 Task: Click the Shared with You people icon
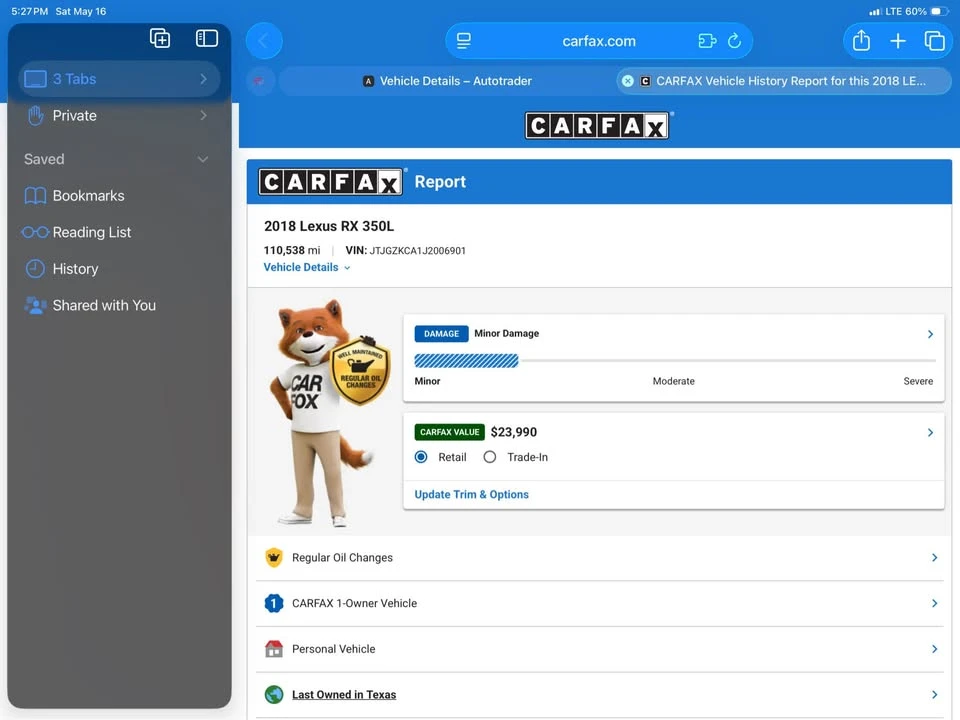[35, 306]
